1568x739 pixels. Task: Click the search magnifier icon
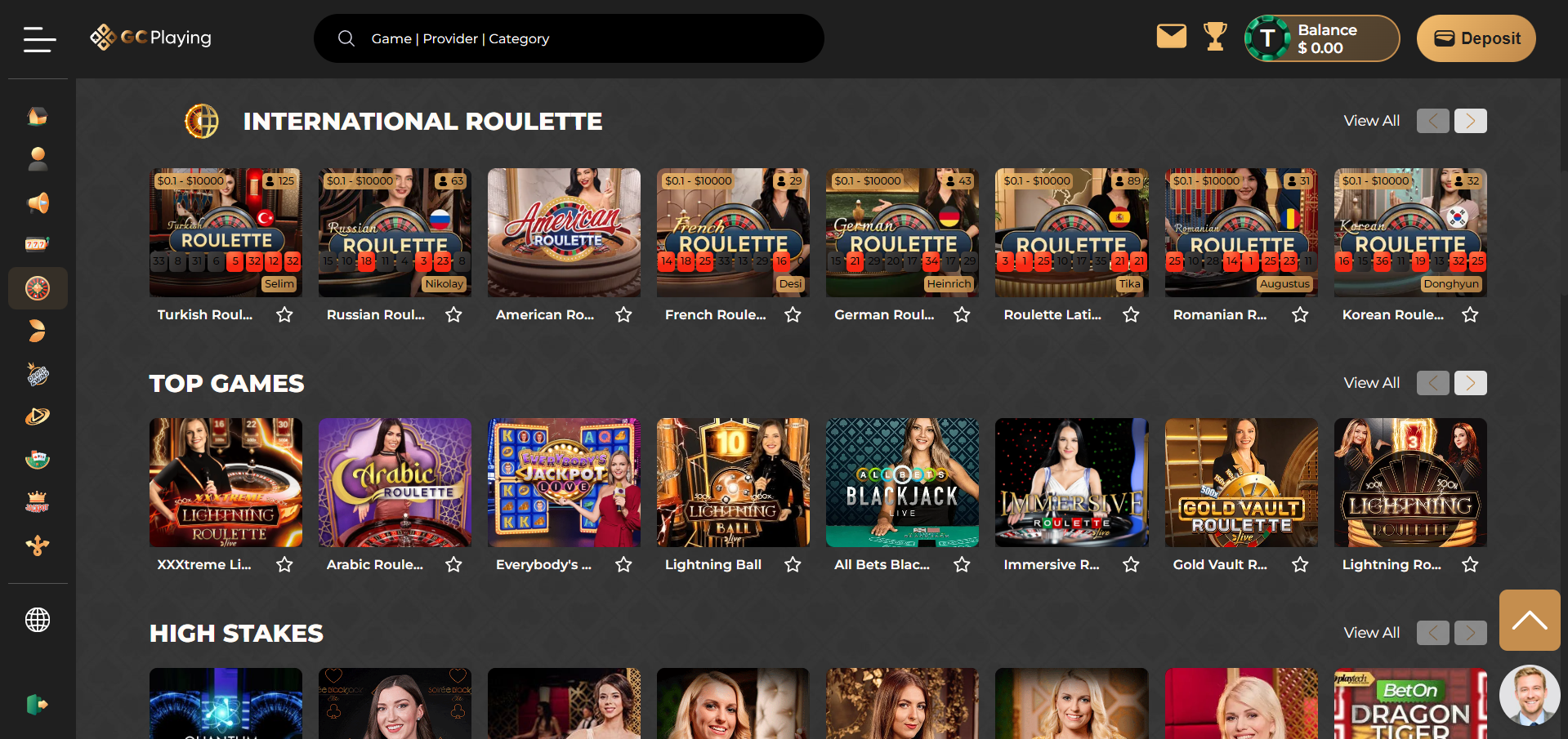pyautogui.click(x=346, y=38)
